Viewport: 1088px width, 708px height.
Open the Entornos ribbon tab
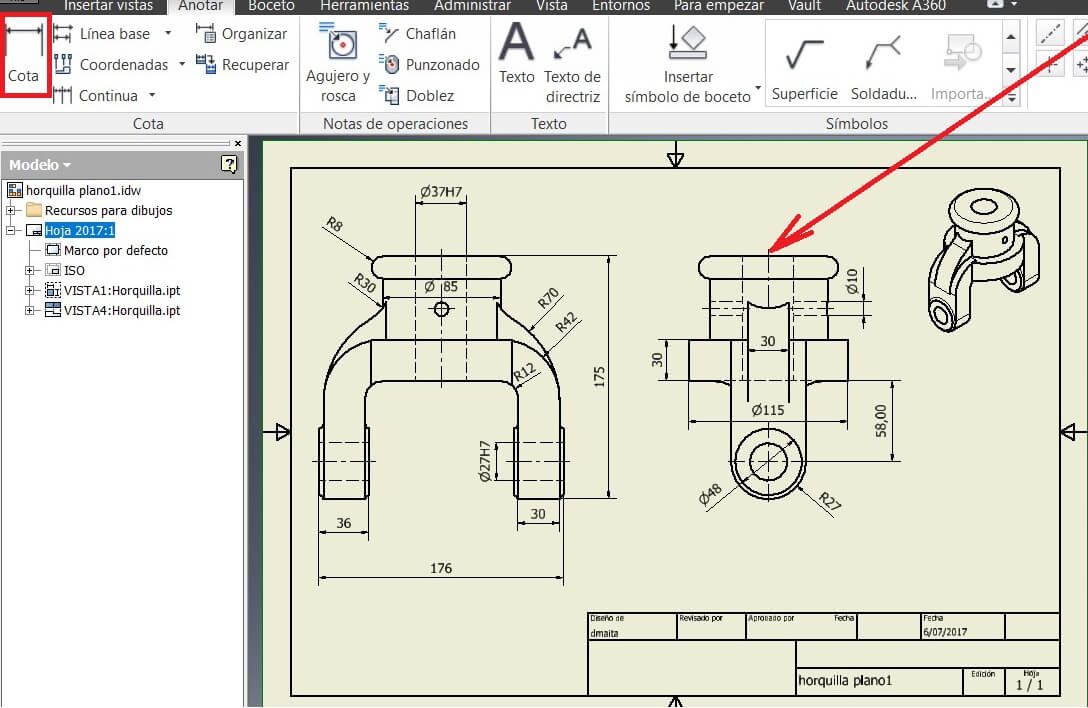[x=621, y=6]
